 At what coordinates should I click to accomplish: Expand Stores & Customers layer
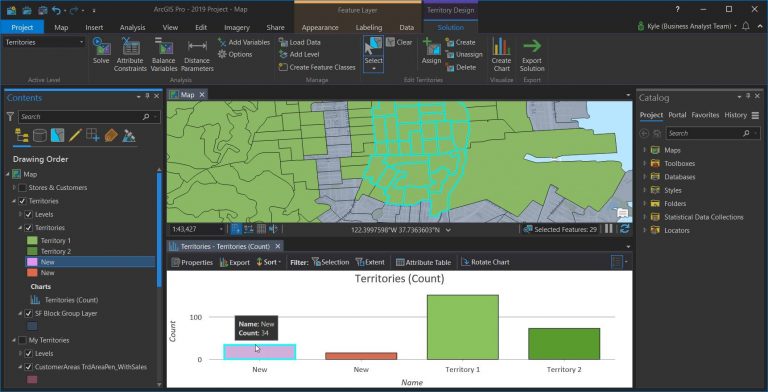tap(14, 188)
